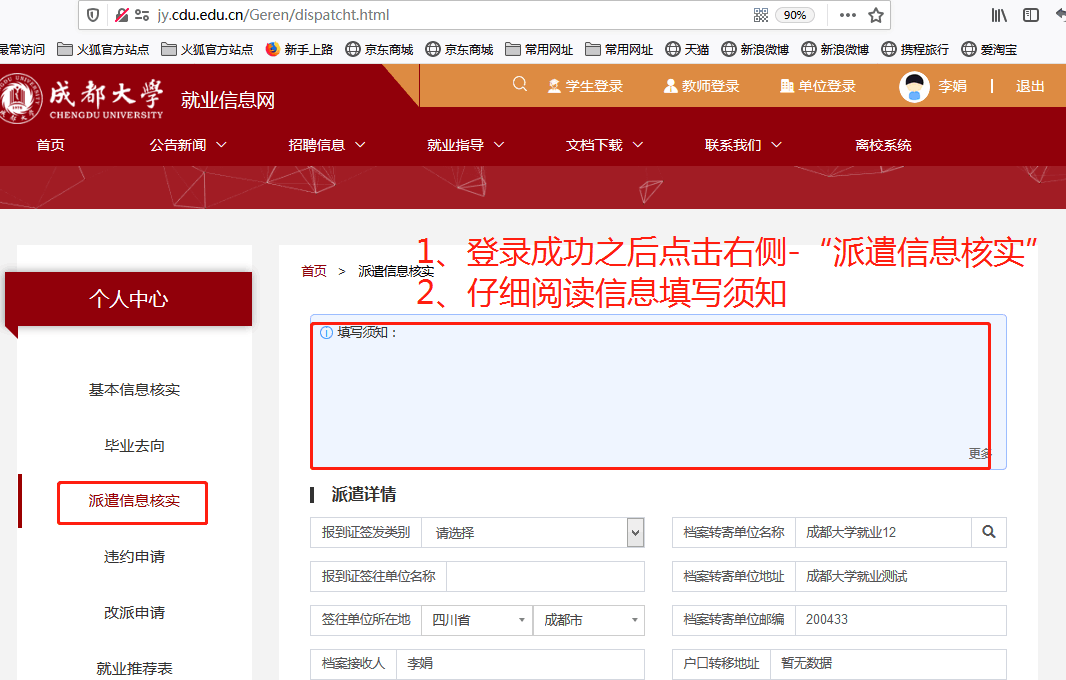The image size is (1066, 680).
Task: Expand the 就业指导 navigation menu
Action: pos(466,145)
